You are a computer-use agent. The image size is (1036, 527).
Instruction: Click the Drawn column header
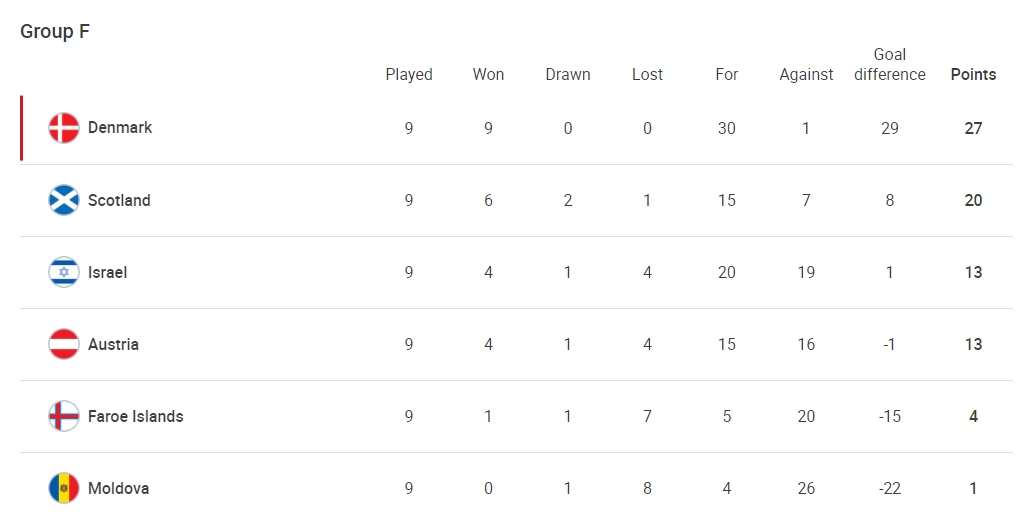(x=568, y=75)
